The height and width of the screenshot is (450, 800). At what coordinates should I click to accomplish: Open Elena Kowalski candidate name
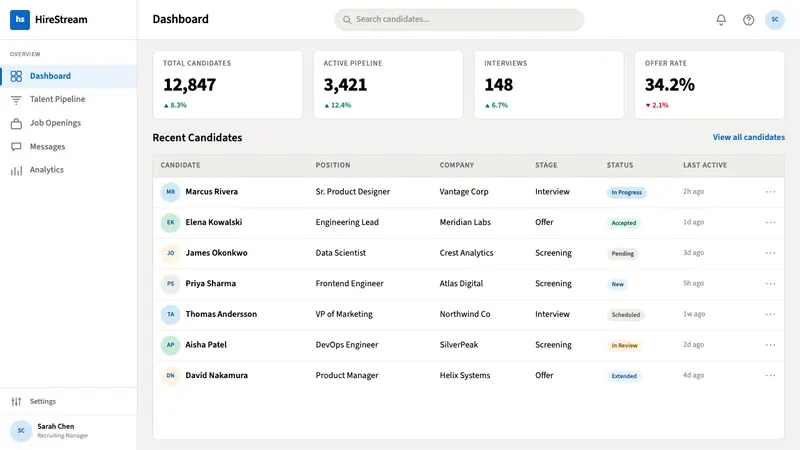213,222
